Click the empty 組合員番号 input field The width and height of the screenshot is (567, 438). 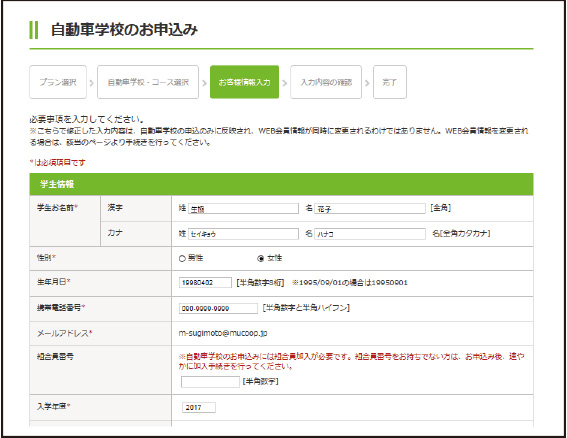coord(210,382)
